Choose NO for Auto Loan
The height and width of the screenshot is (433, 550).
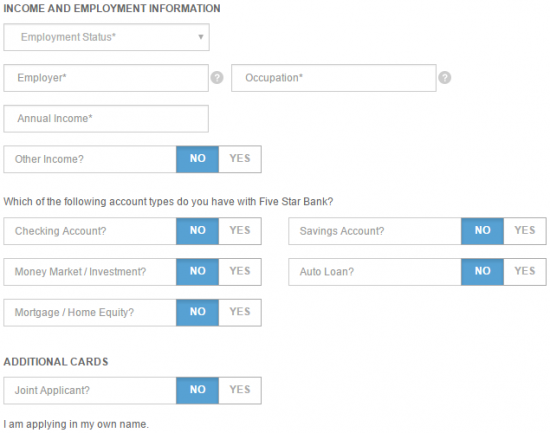point(482,272)
